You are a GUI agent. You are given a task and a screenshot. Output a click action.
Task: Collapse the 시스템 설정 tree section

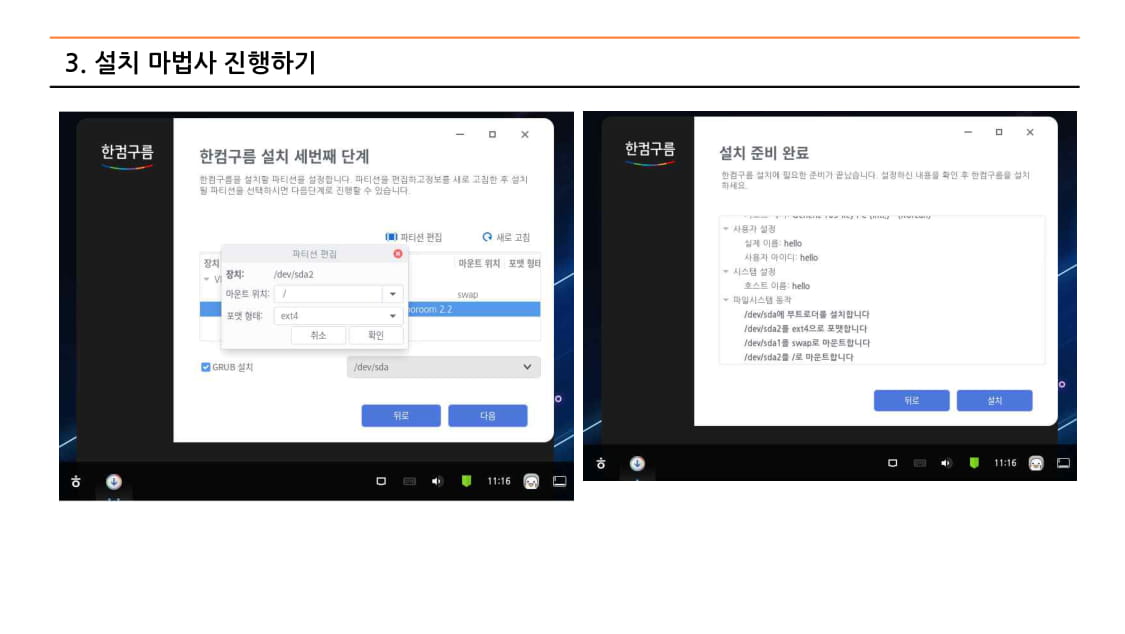(x=726, y=272)
